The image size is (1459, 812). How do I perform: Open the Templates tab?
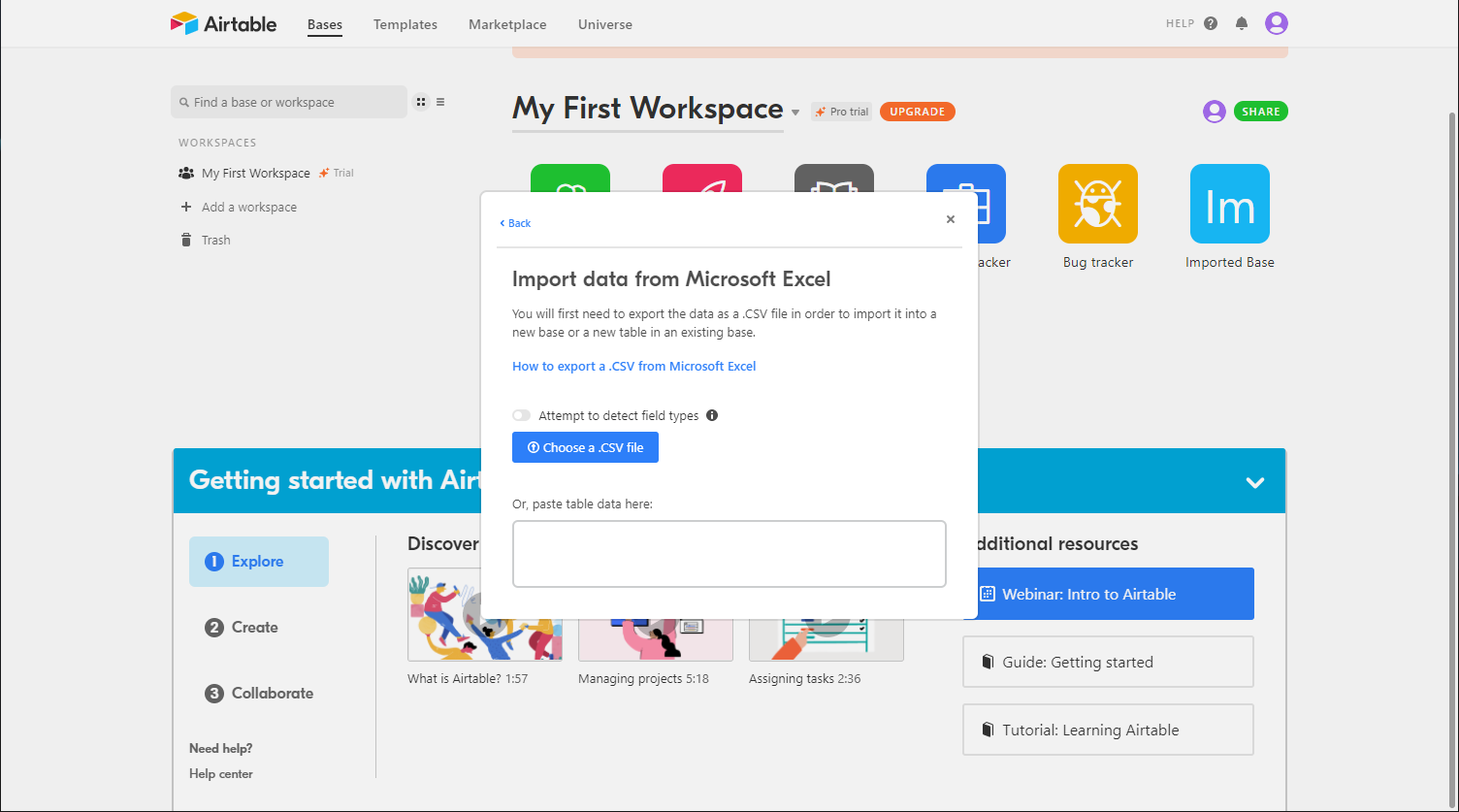(x=405, y=24)
